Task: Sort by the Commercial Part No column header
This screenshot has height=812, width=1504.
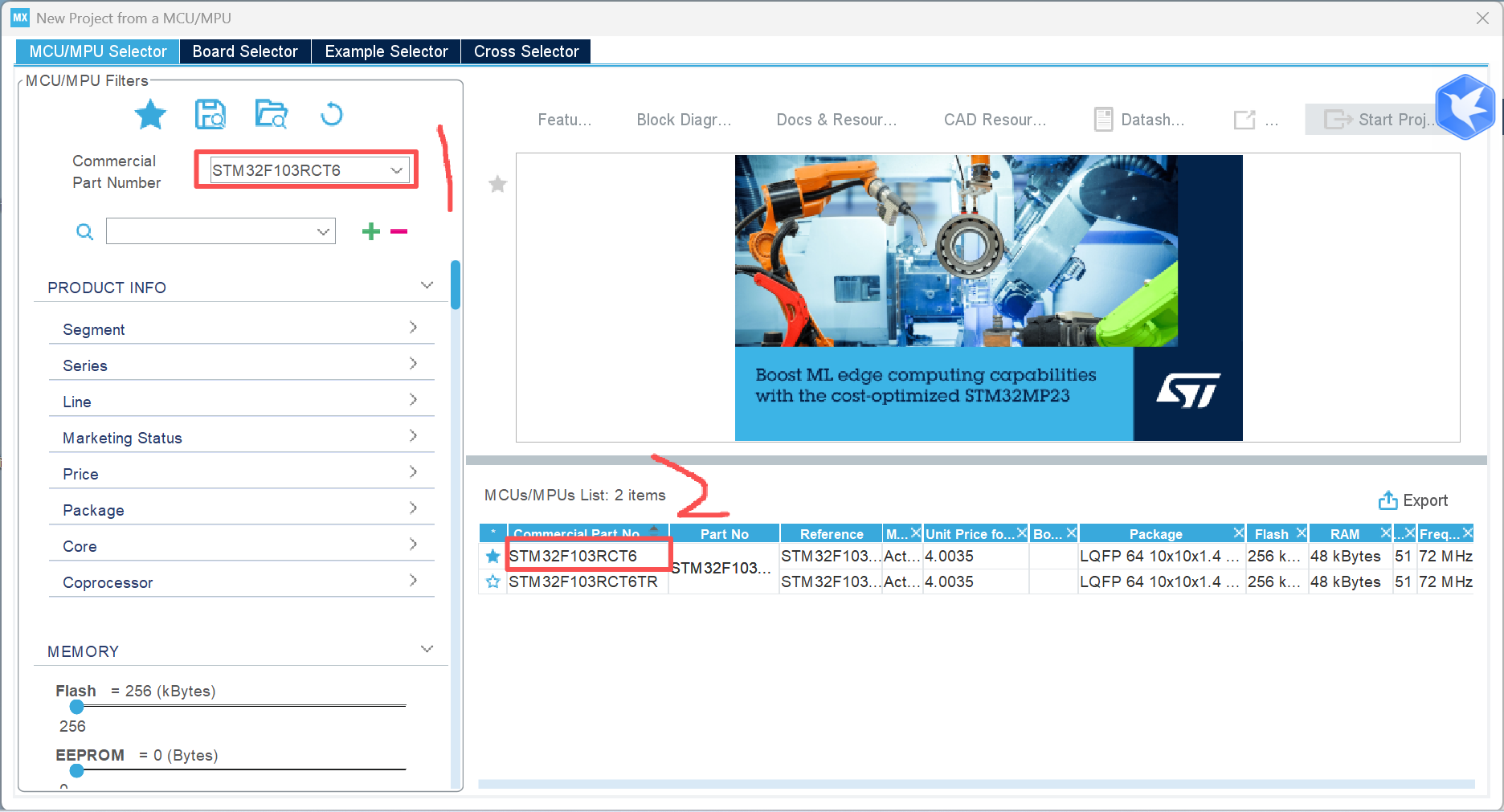Action: click(x=589, y=533)
